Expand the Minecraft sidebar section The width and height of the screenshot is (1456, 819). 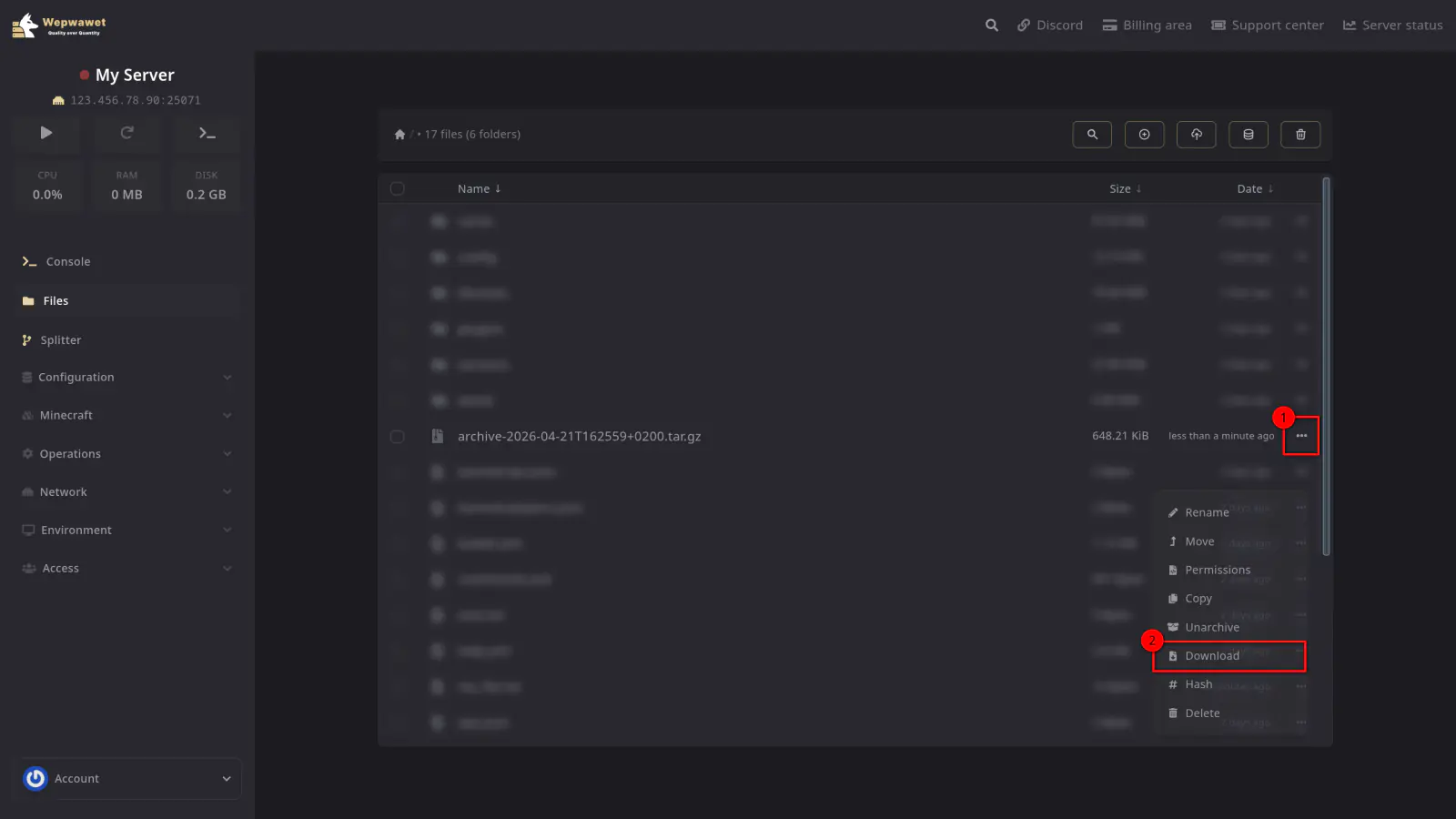[126, 416]
